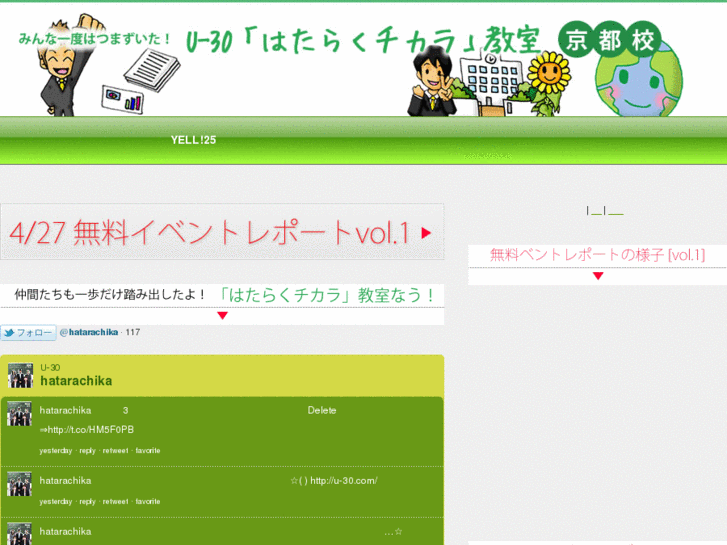The width and height of the screenshot is (727, 545).
Task: Click the follower count 117
Action: pyautogui.click(x=133, y=332)
